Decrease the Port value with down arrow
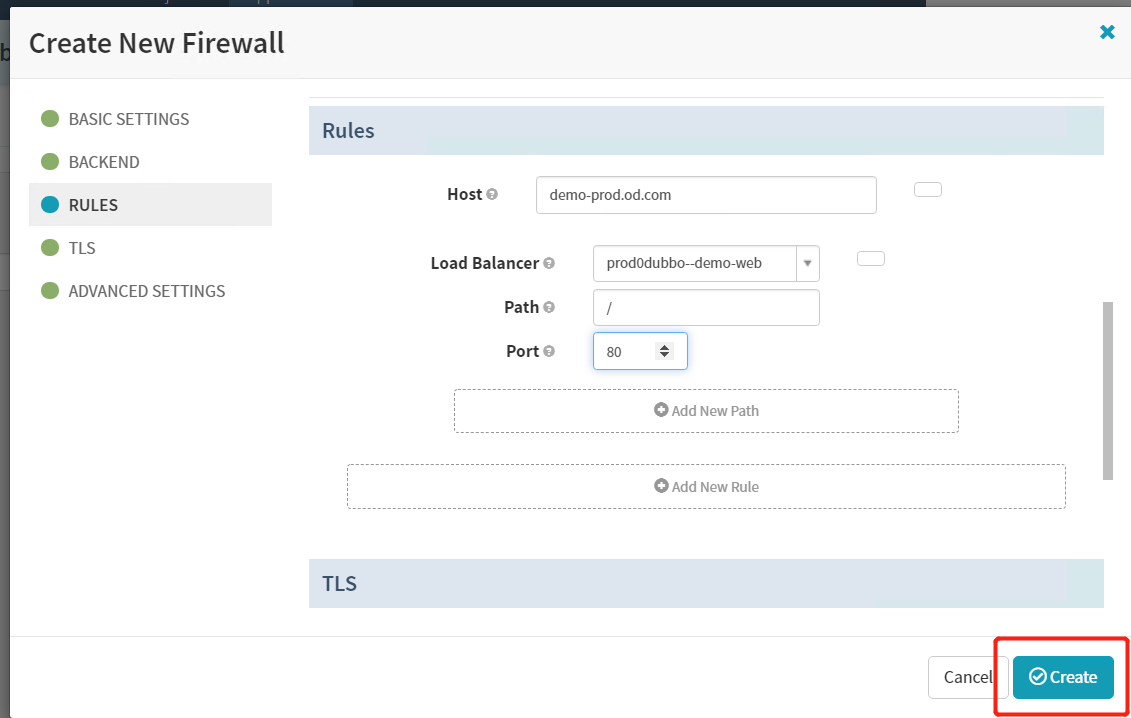 664,356
